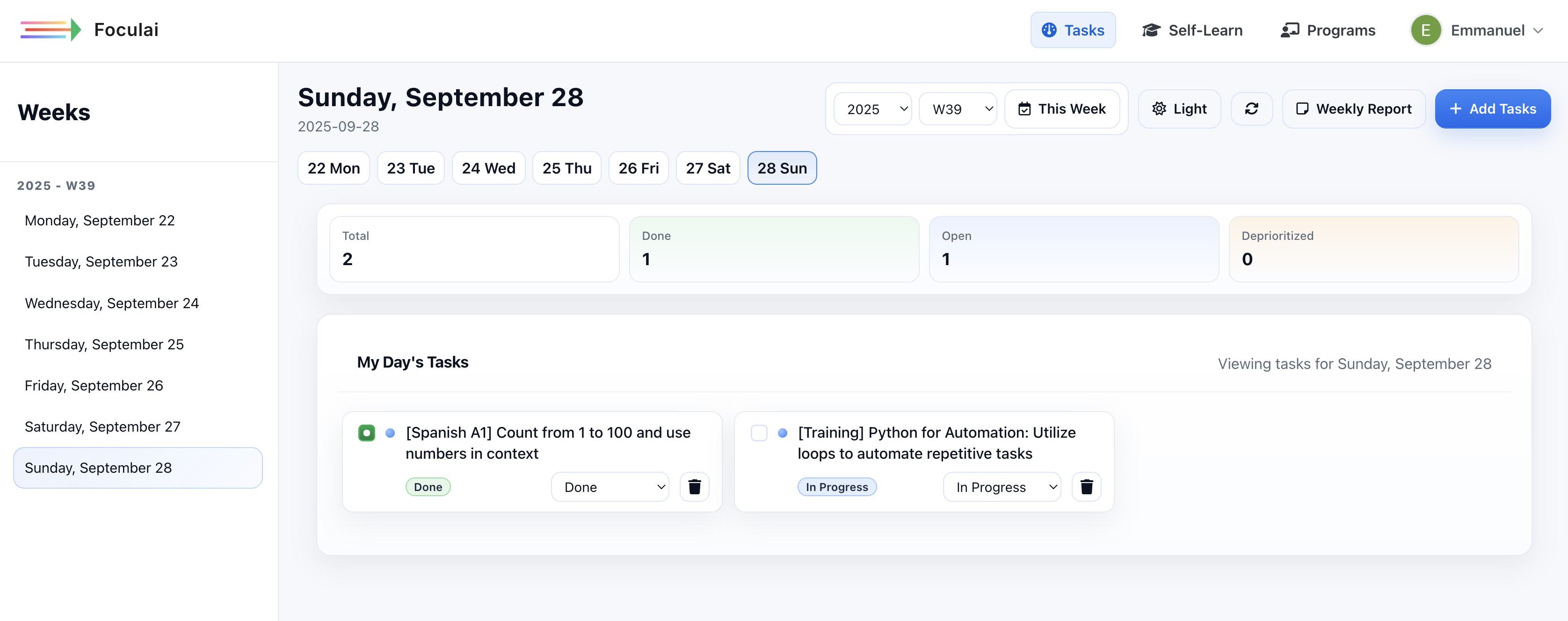Image resolution: width=1568 pixels, height=621 pixels.
Task: Switch to the 25 Thu day tab
Action: tap(566, 168)
